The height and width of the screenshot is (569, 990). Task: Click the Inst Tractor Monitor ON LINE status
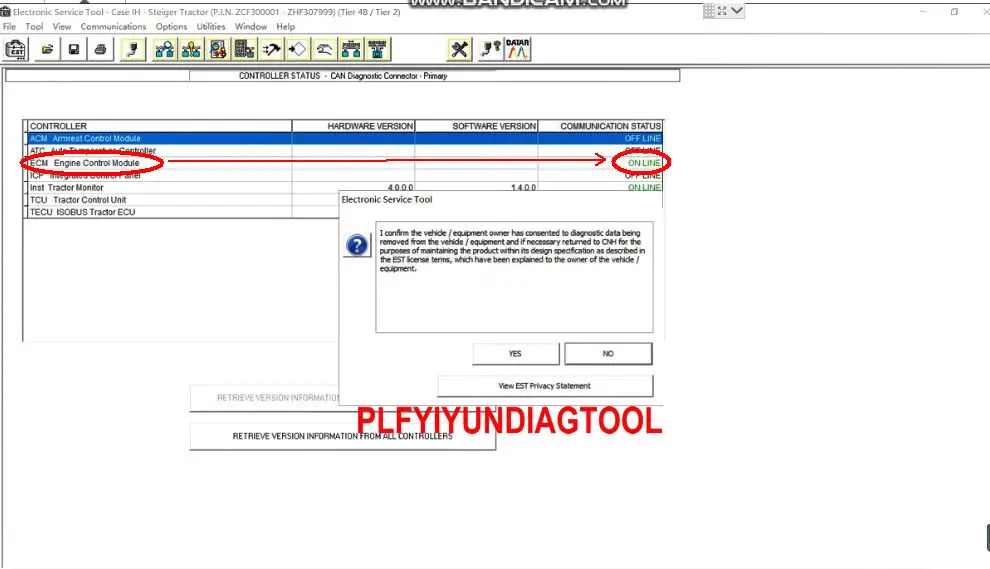pos(644,188)
